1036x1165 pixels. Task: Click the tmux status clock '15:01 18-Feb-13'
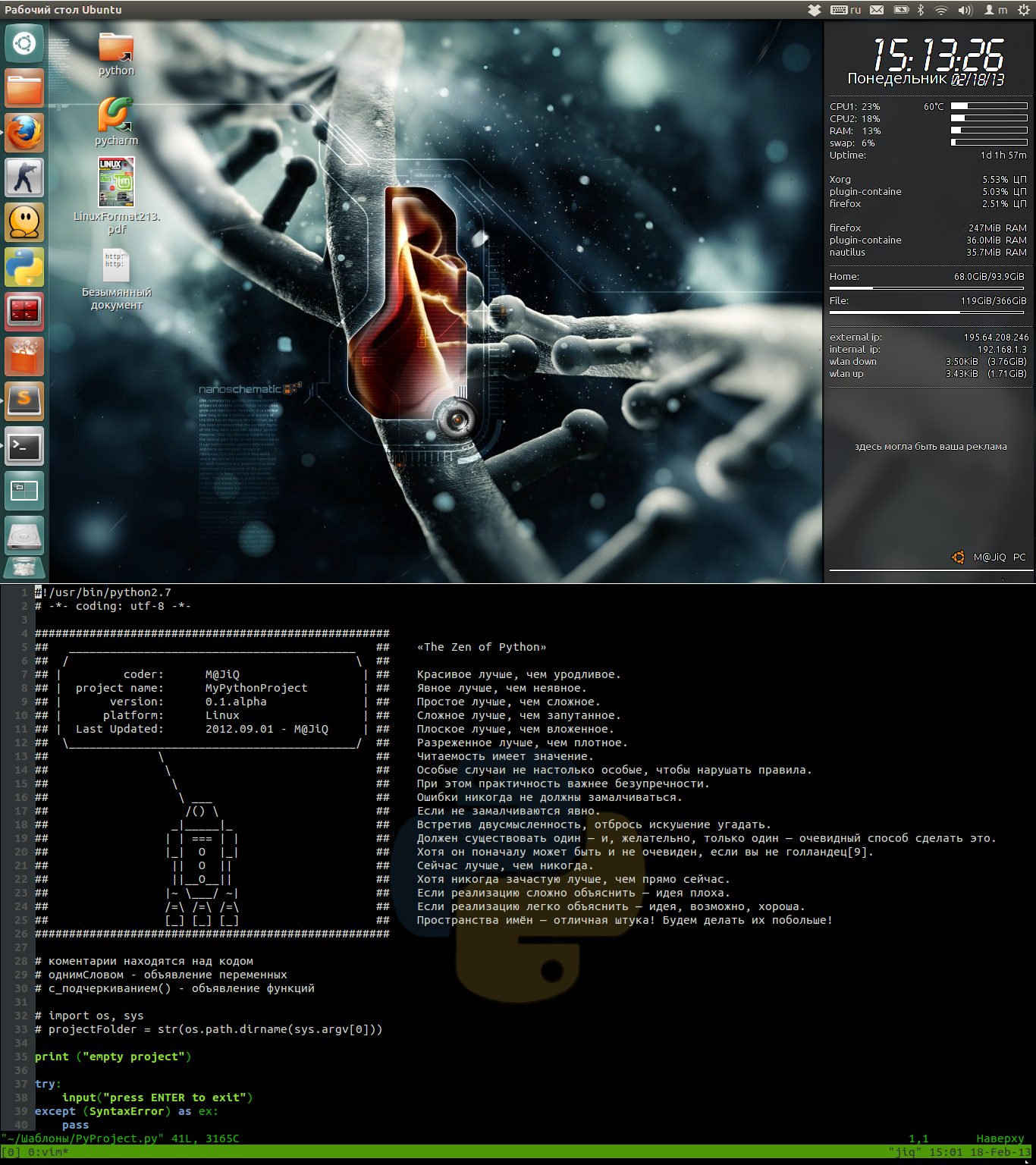980,1152
